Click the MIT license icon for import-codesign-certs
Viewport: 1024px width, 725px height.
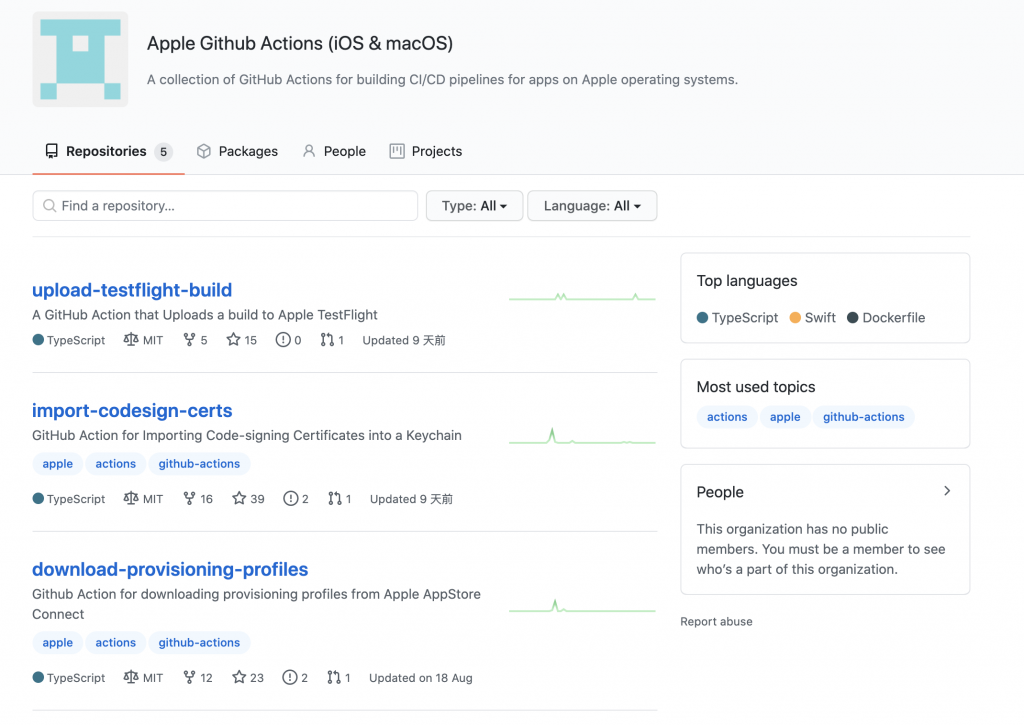point(131,498)
